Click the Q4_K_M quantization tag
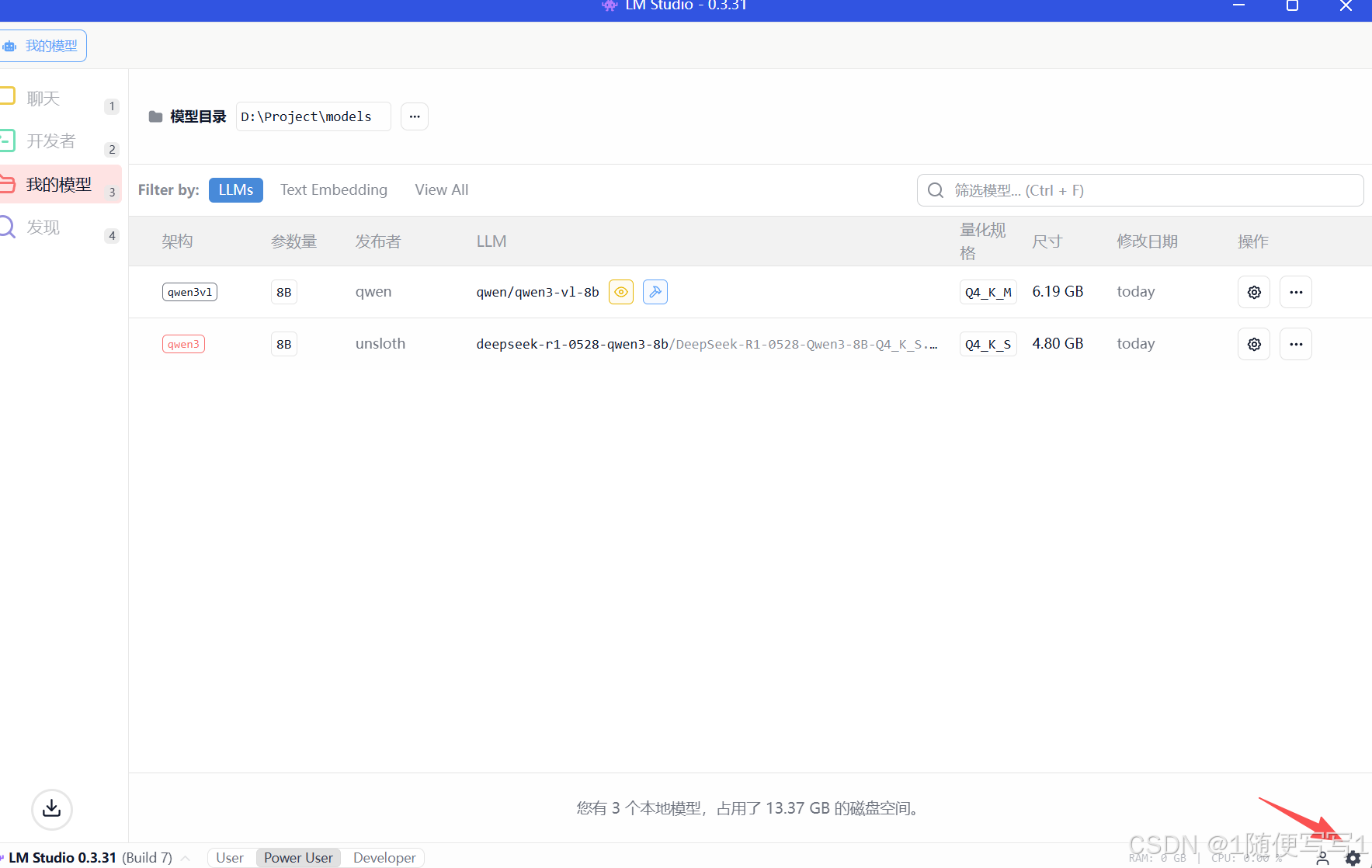Viewport: 1372px width, 868px height. [x=988, y=292]
